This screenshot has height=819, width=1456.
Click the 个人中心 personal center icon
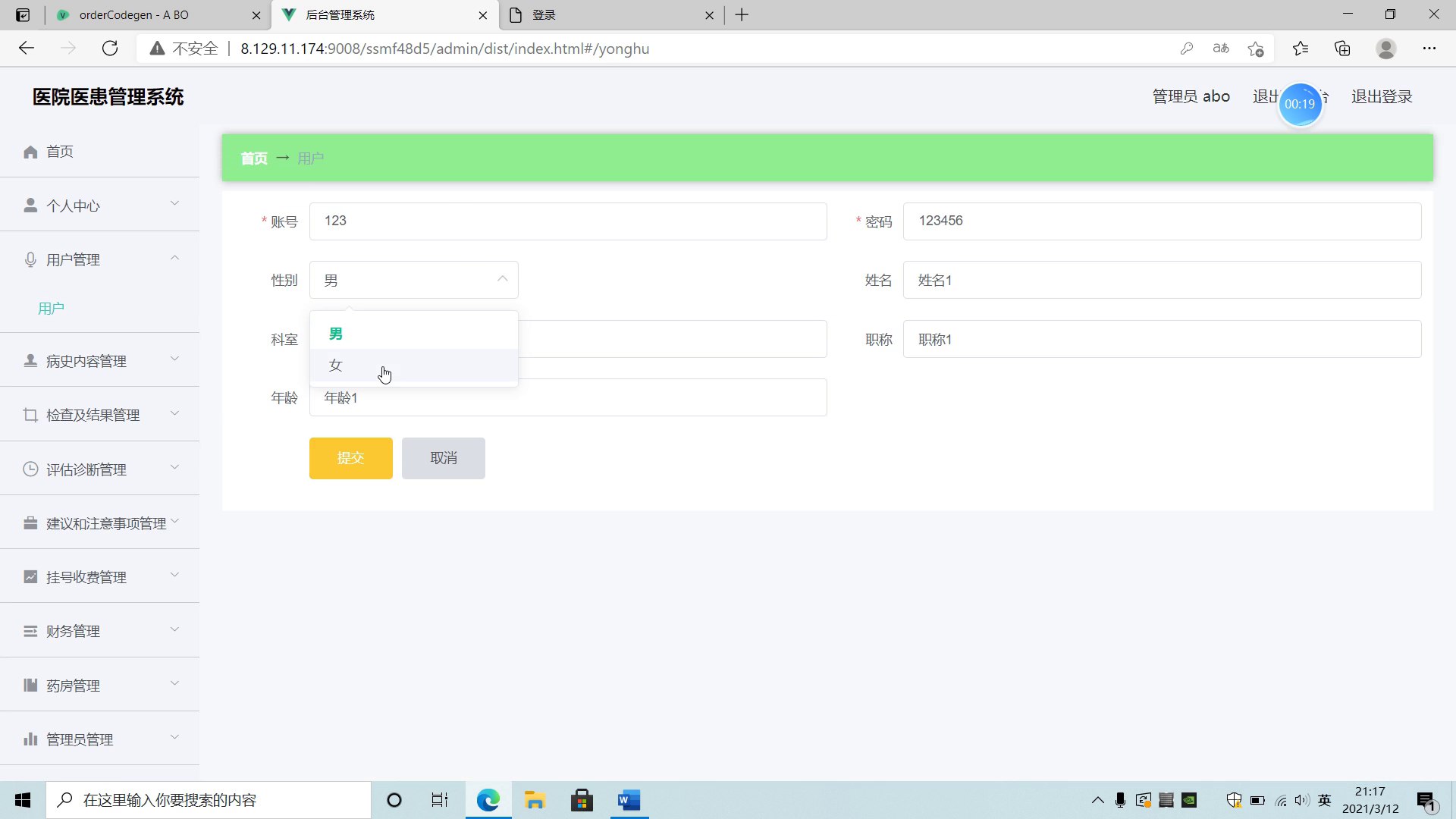click(x=29, y=205)
